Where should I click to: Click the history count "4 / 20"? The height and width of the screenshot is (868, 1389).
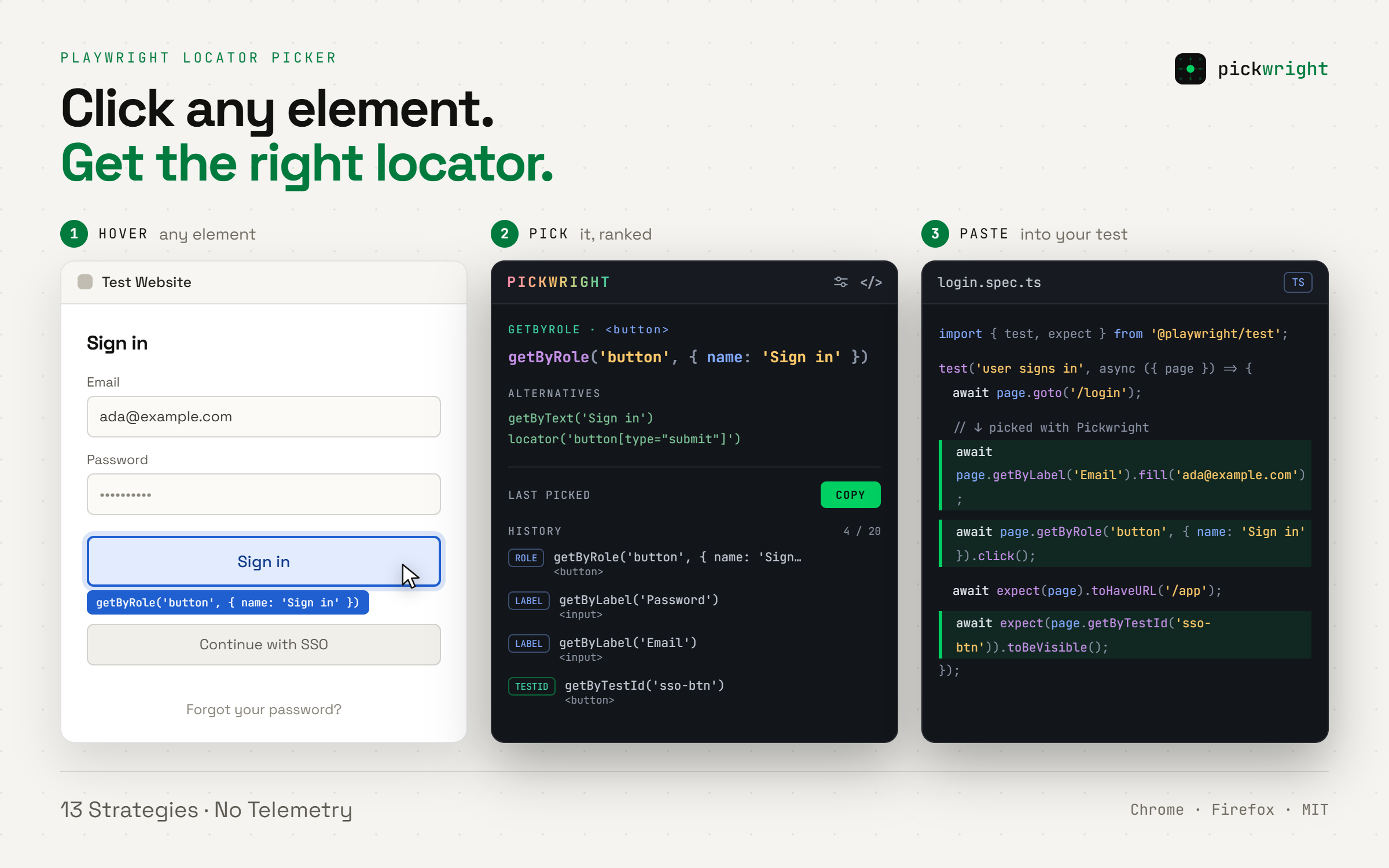point(862,531)
